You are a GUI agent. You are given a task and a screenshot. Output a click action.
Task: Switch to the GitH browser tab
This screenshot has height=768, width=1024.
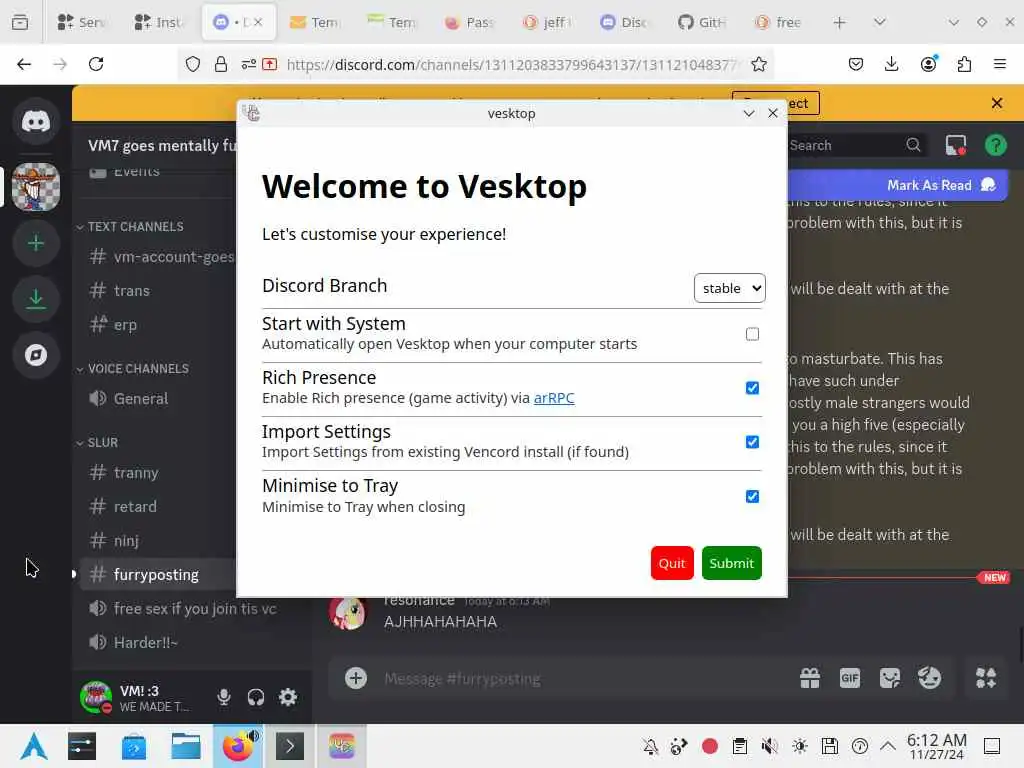pyautogui.click(x=702, y=22)
